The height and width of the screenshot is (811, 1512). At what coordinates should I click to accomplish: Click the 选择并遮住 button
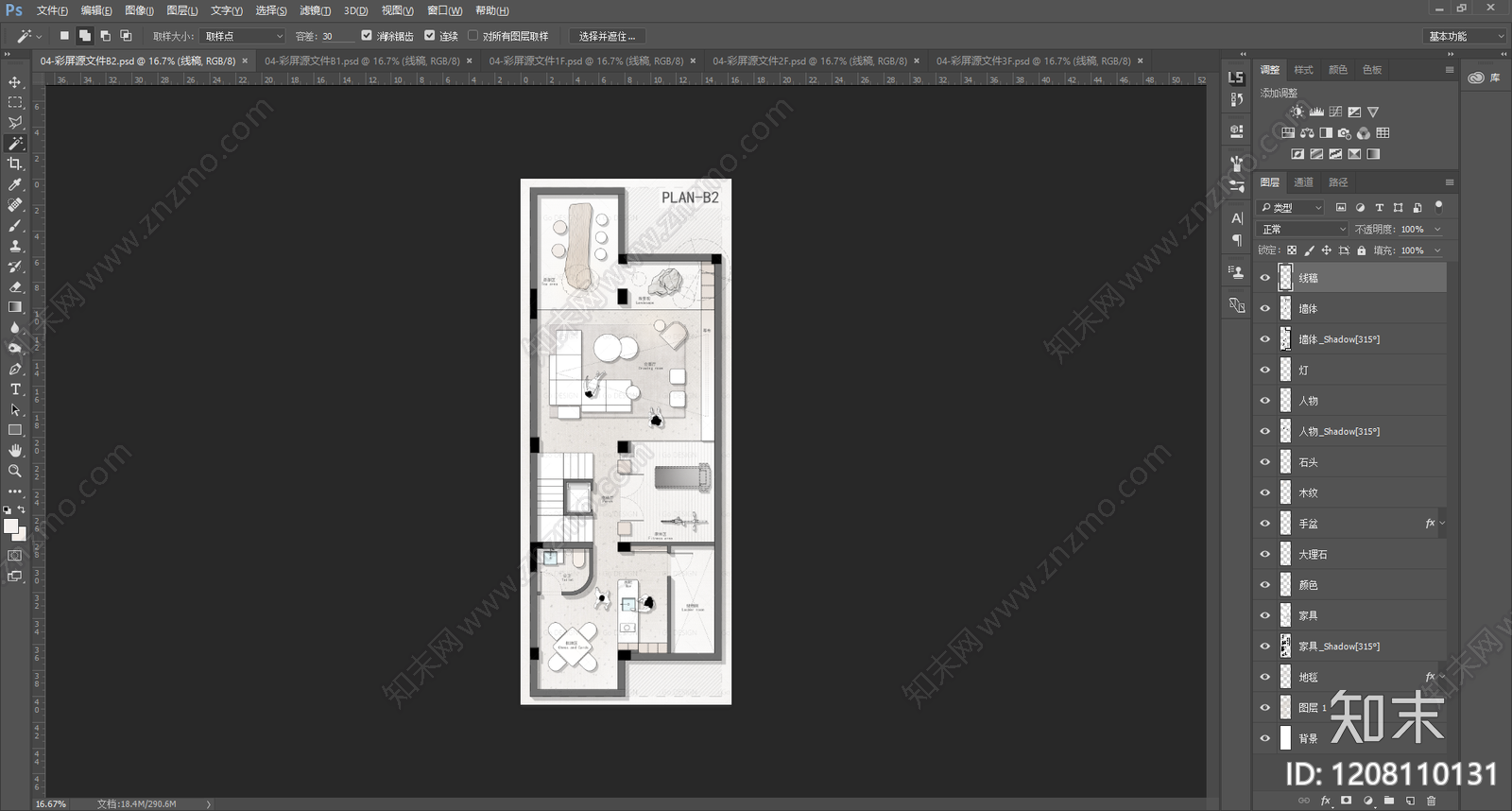coord(607,36)
